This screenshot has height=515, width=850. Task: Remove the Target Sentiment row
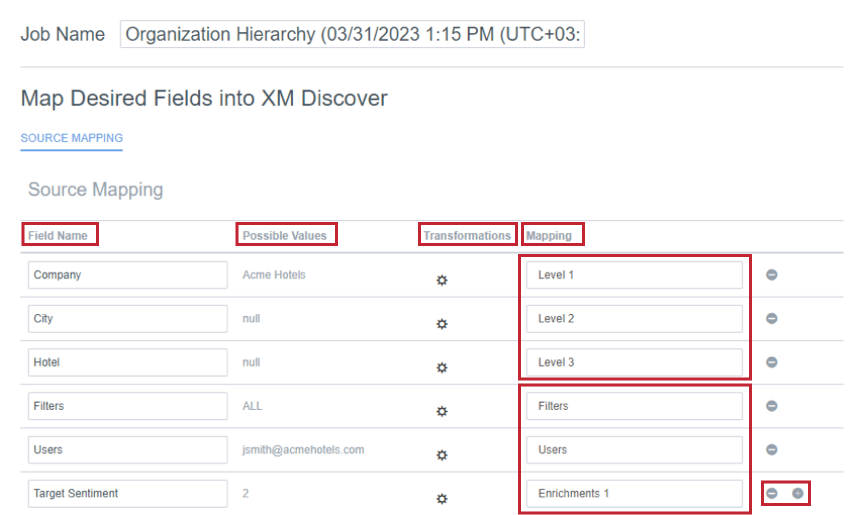coord(771,493)
